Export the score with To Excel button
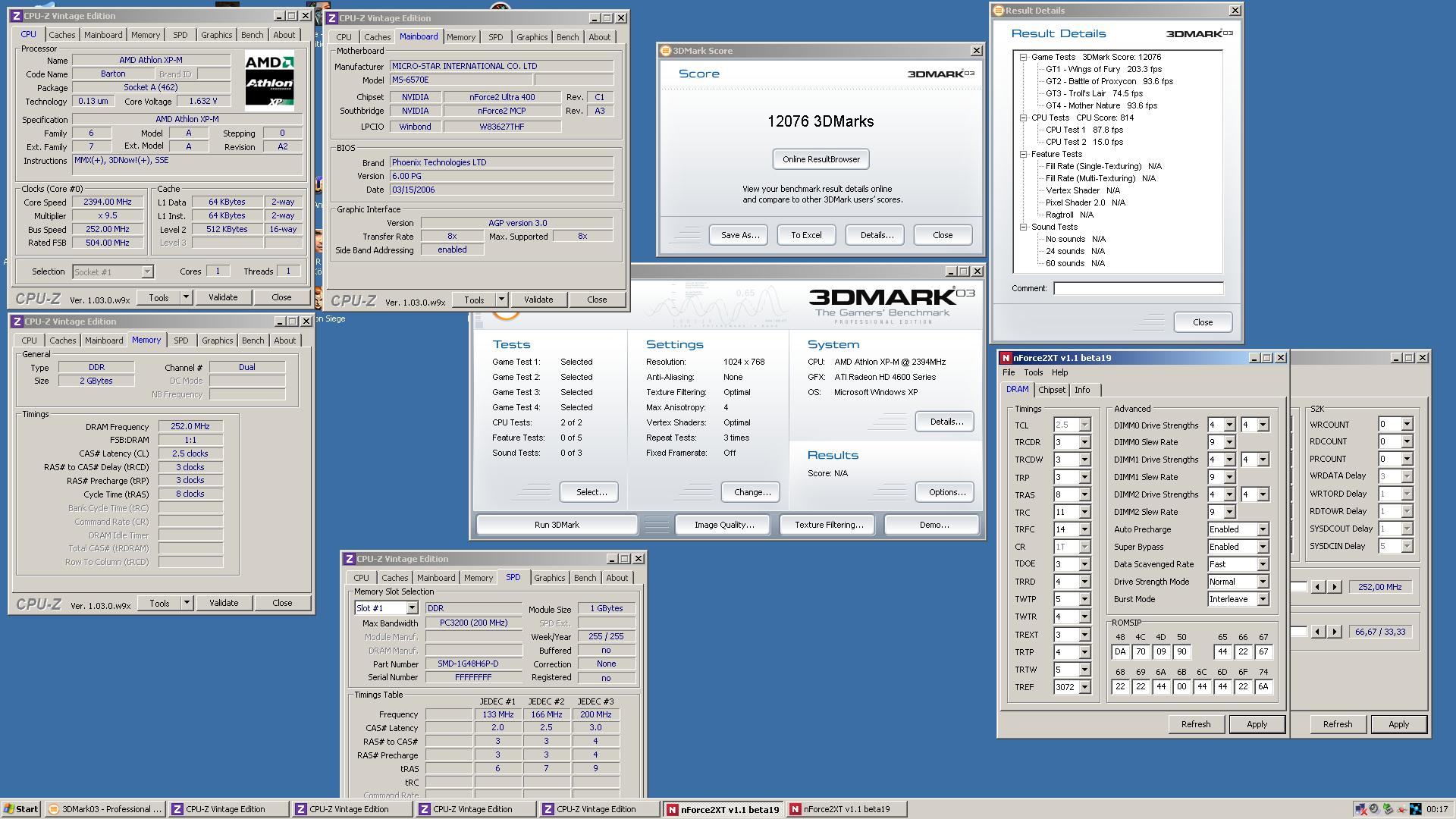This screenshot has height=819, width=1456. 806,235
